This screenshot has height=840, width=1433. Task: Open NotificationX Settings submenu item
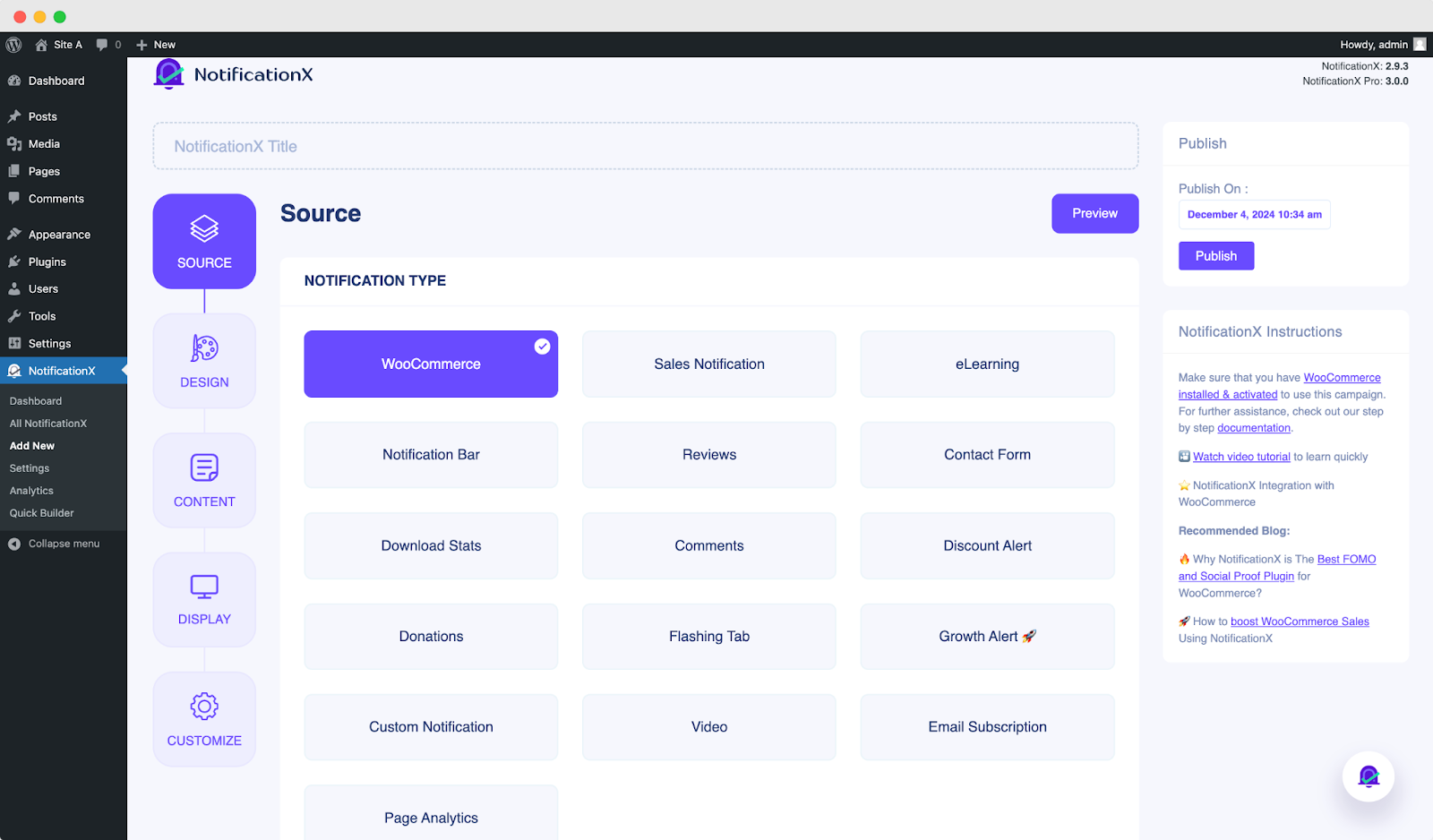(30, 468)
